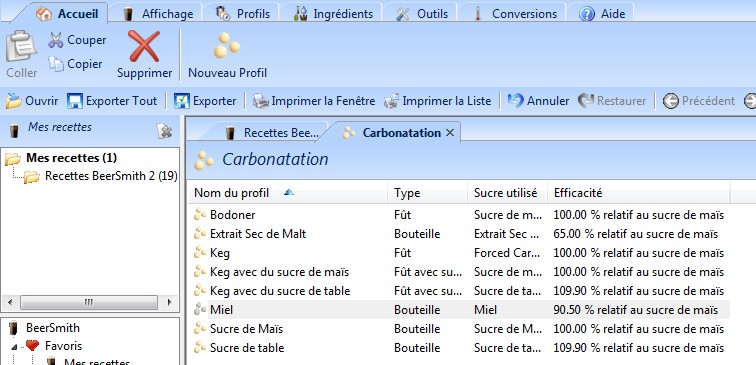
Task: Select Favoris in the navigation tree
Action: (x=64, y=346)
